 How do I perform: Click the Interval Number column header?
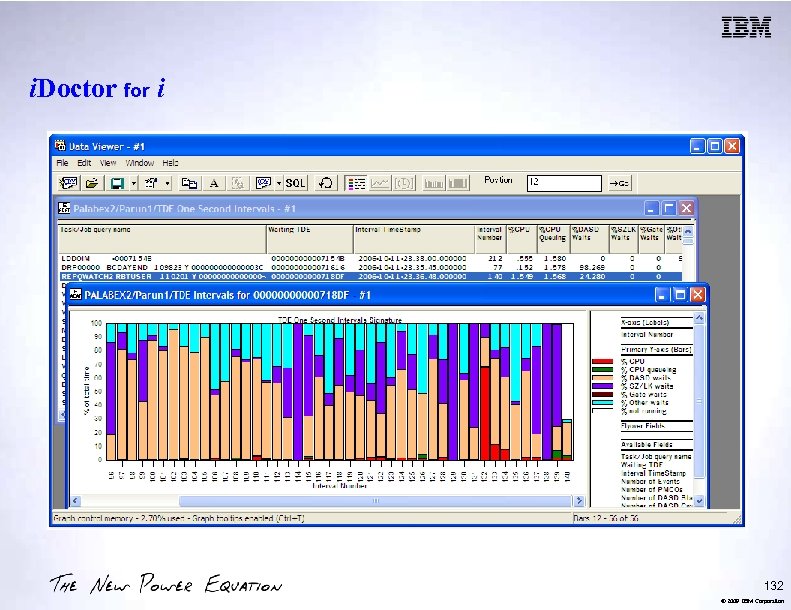pos(490,239)
